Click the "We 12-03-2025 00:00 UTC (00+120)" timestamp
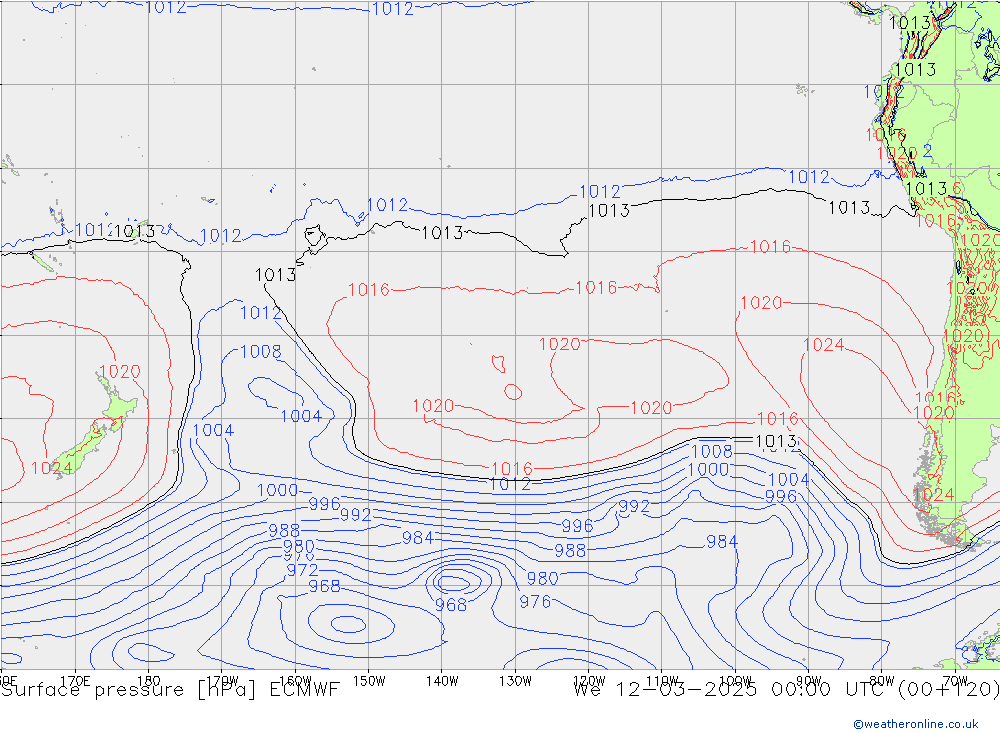 786,690
